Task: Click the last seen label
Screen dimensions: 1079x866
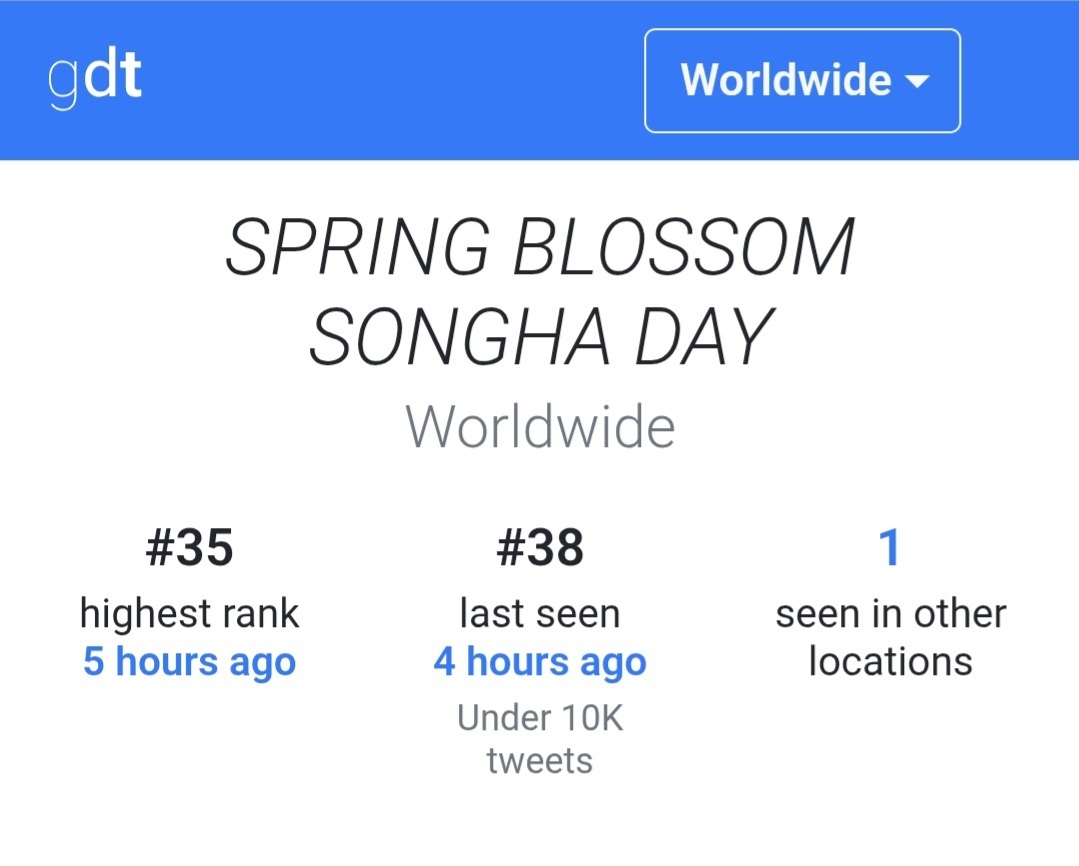Action: pos(540,613)
